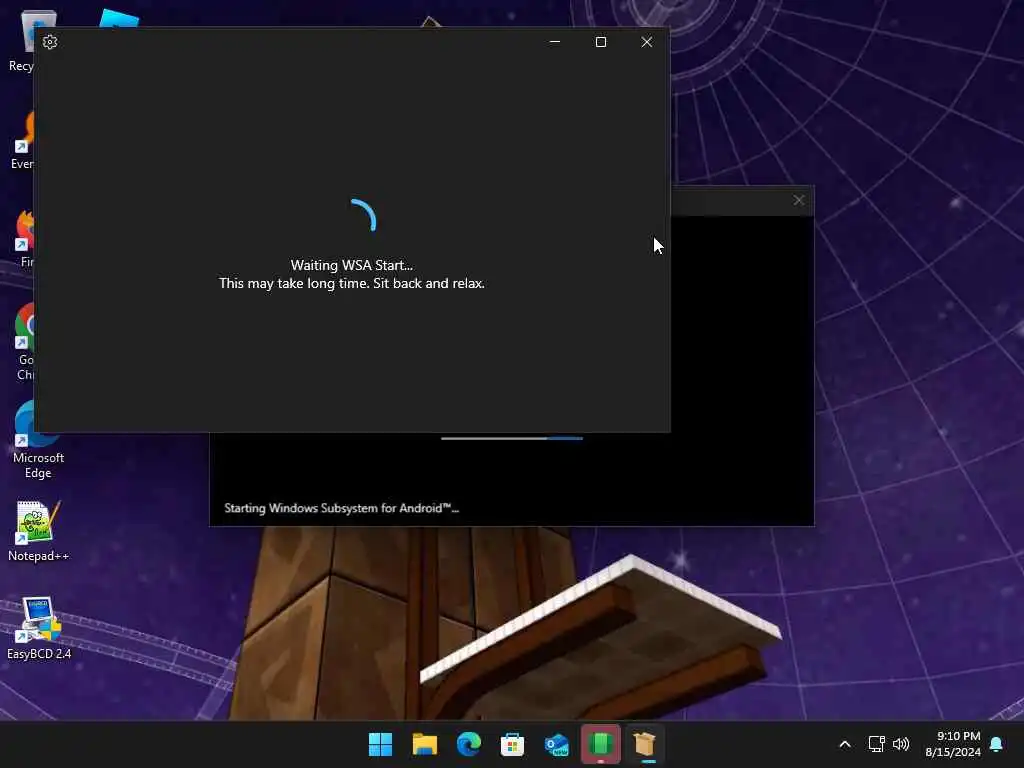Select Notepad++ desktop shortcut
Screen dimensions: 1024x768
click(38, 531)
